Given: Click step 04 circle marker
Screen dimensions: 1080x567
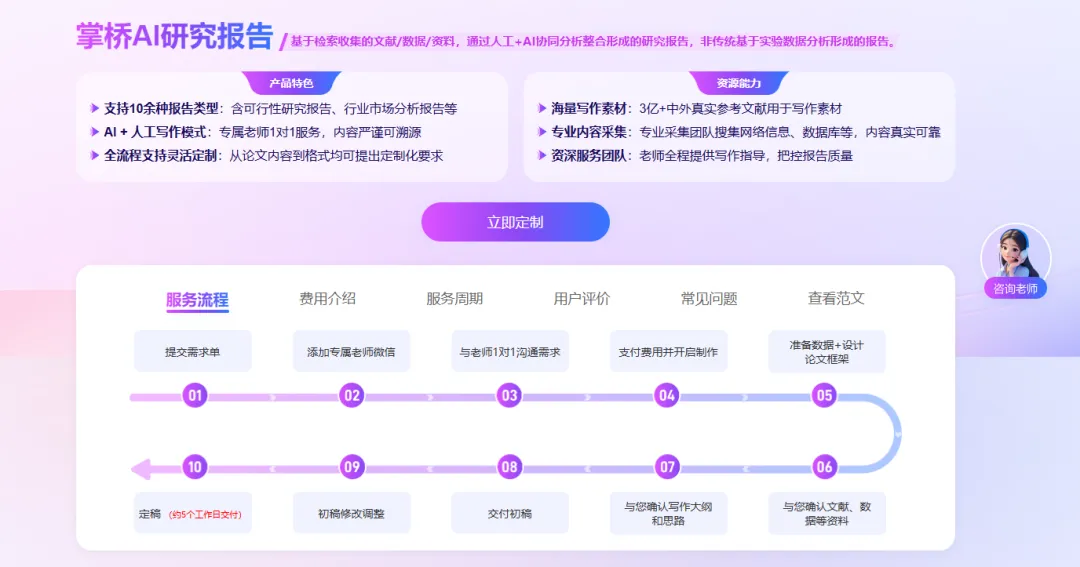Looking at the screenshot, I should point(667,395).
